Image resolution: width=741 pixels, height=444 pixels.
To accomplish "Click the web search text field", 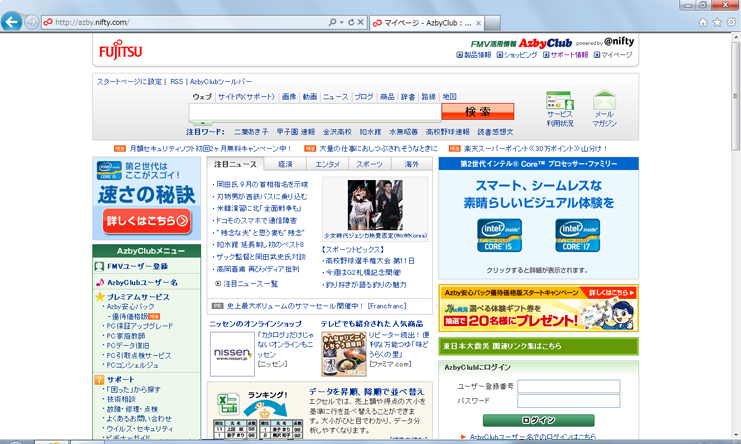I will (315, 112).
